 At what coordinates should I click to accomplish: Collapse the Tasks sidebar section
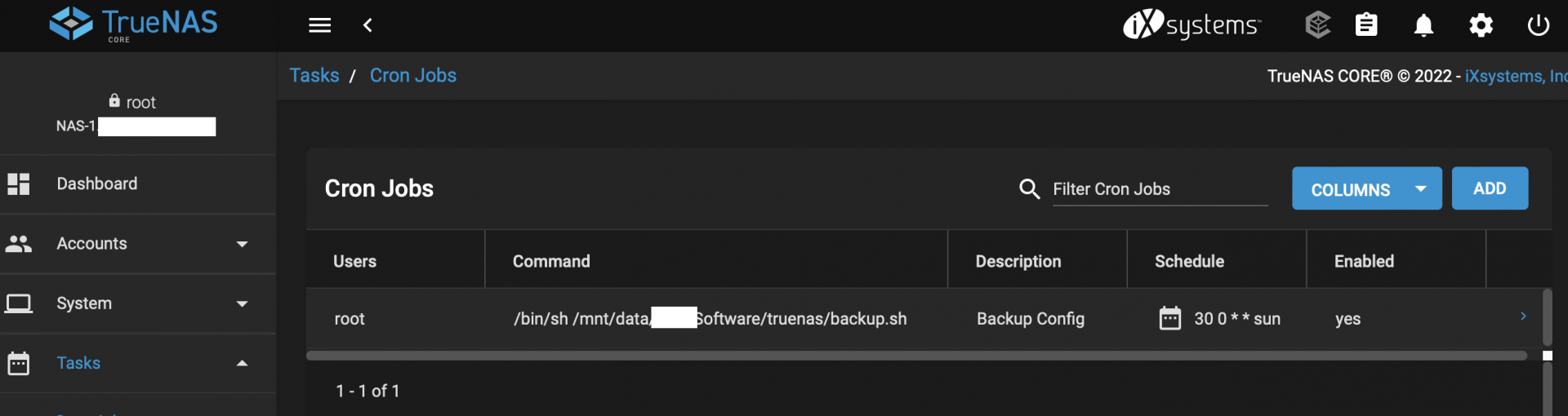point(242,363)
